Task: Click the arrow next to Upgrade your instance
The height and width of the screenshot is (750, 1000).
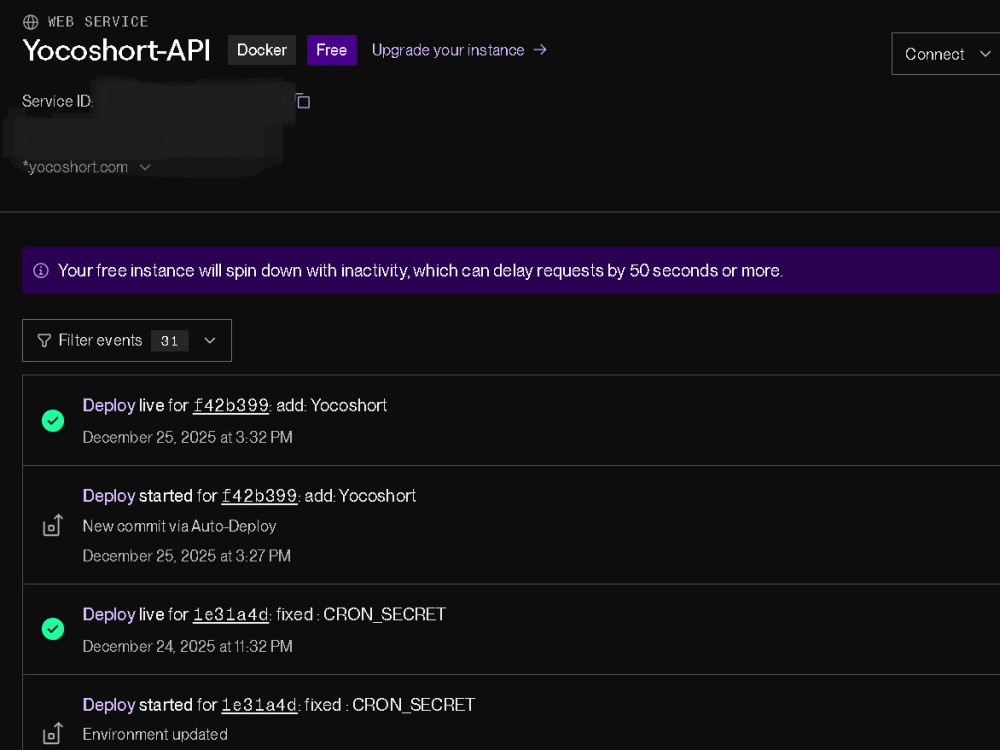Action: (540, 50)
